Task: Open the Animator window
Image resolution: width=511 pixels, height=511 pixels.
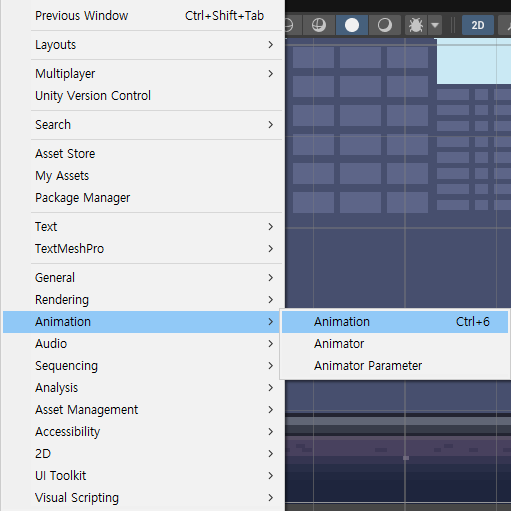Action: click(x=395, y=344)
